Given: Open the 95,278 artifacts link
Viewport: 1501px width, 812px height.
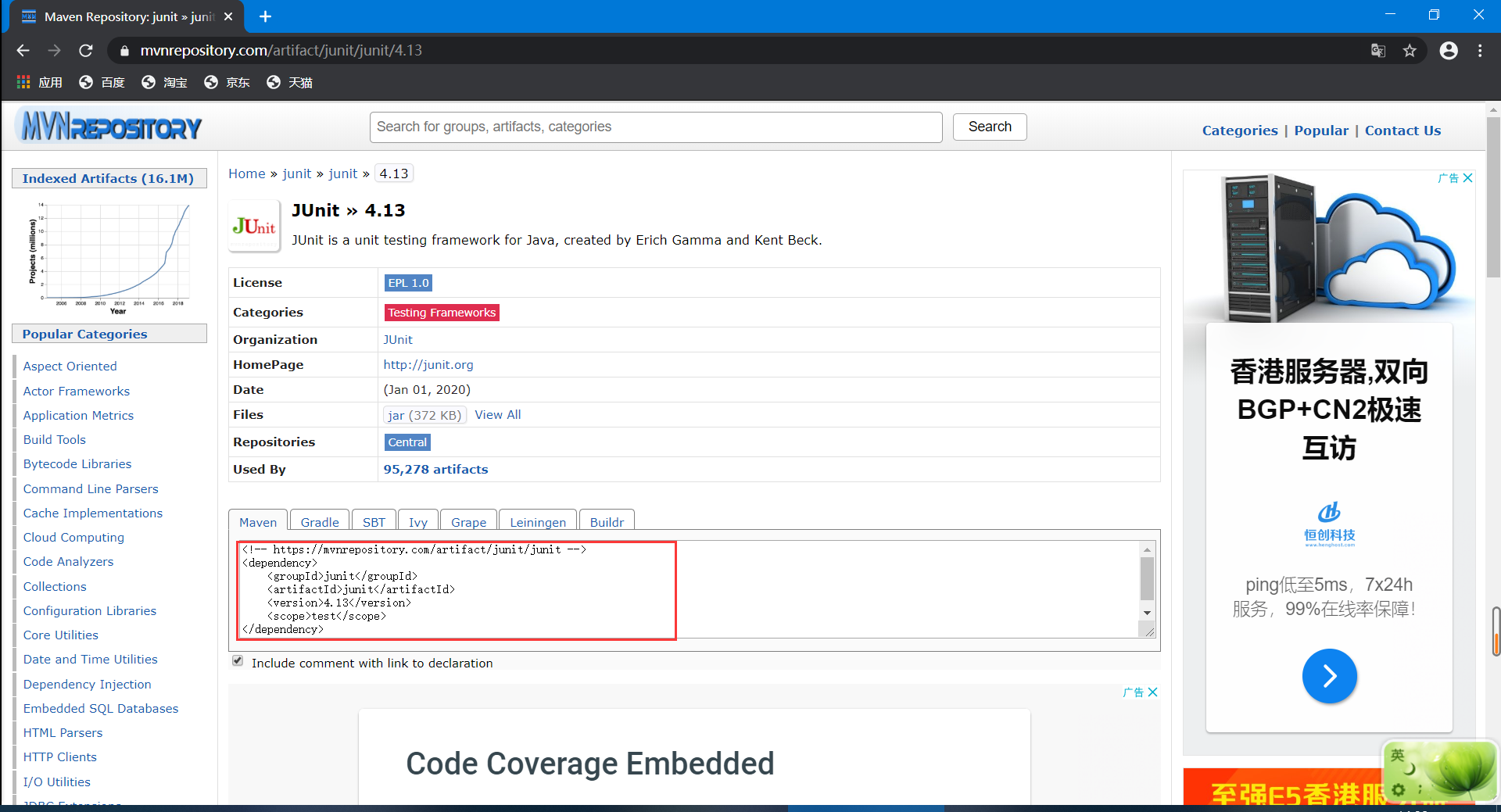Looking at the screenshot, I should tap(435, 469).
